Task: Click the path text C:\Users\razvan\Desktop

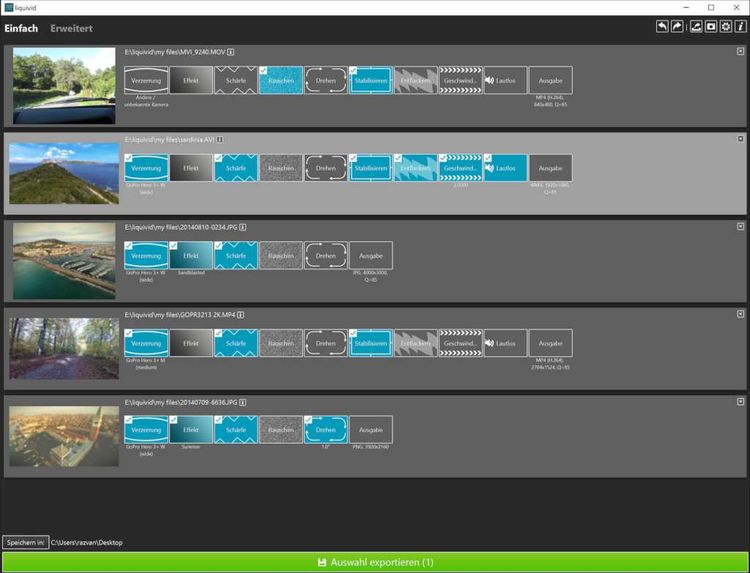Action: (87, 542)
